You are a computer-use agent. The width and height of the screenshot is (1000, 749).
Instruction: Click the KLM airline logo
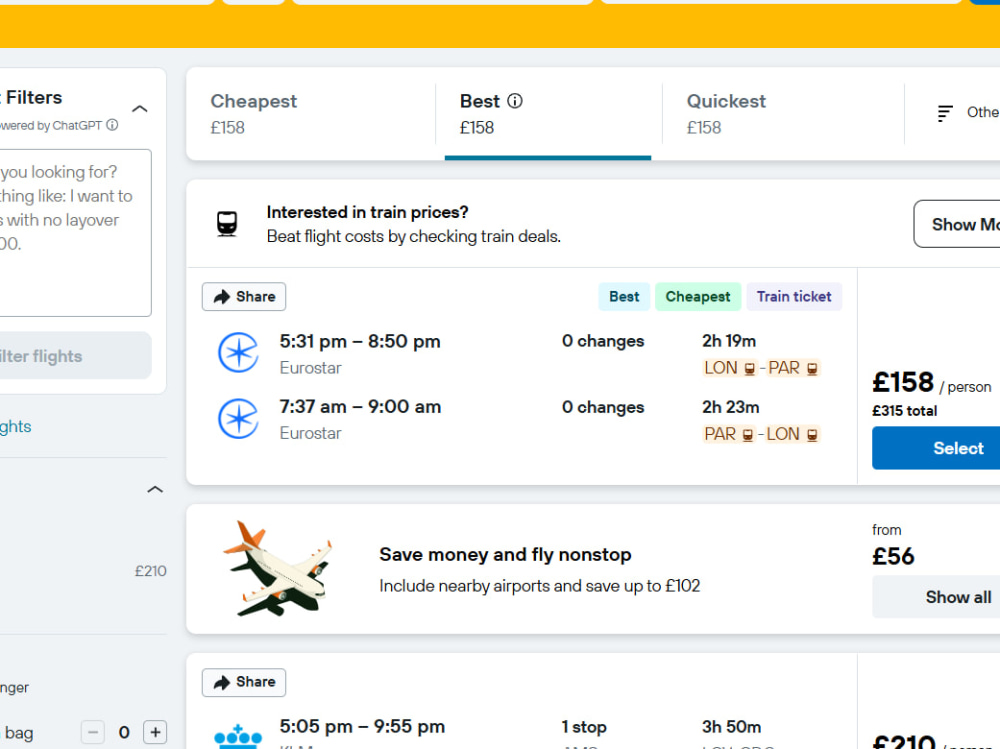[x=238, y=737]
